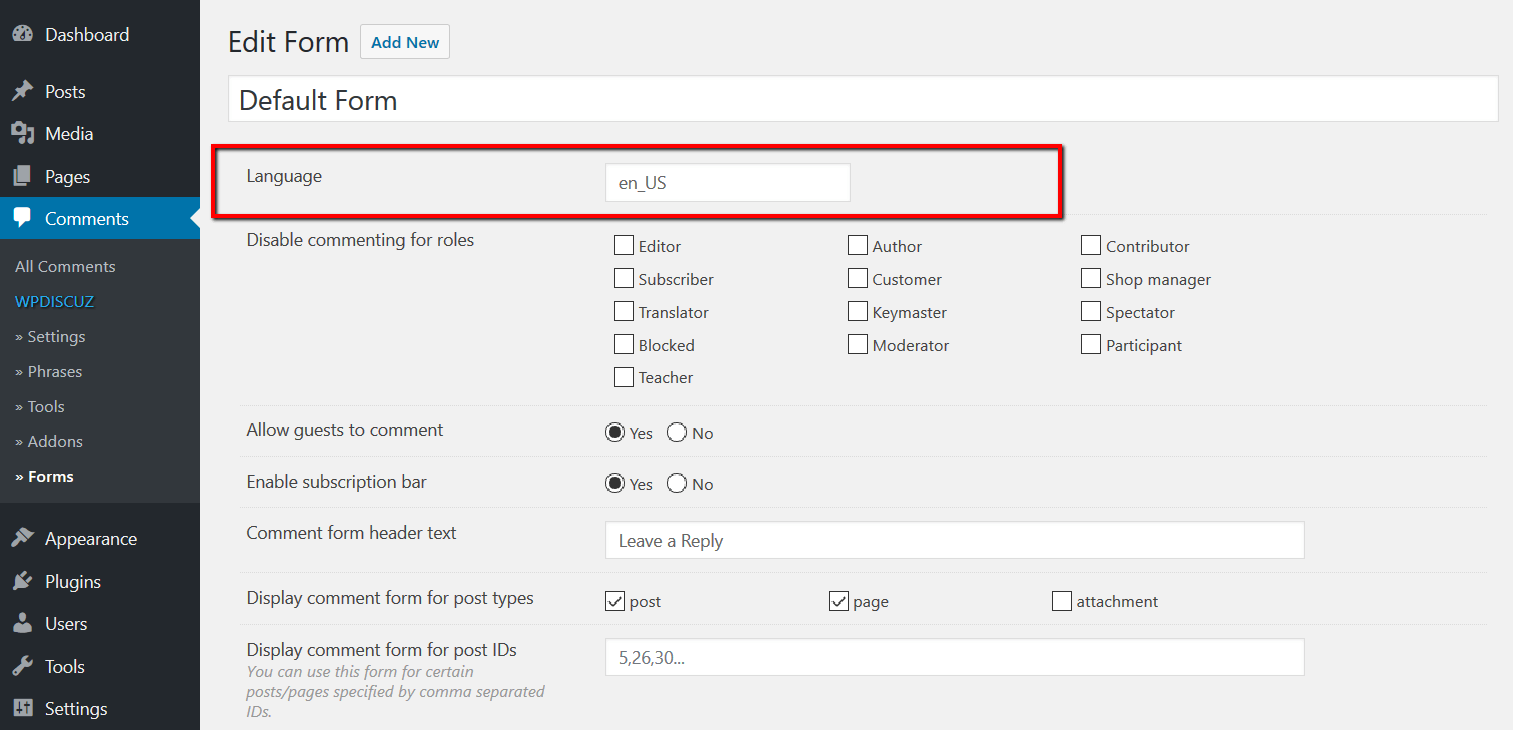Click the Pages icon in sidebar
This screenshot has height=730, width=1513.
pos(22,176)
